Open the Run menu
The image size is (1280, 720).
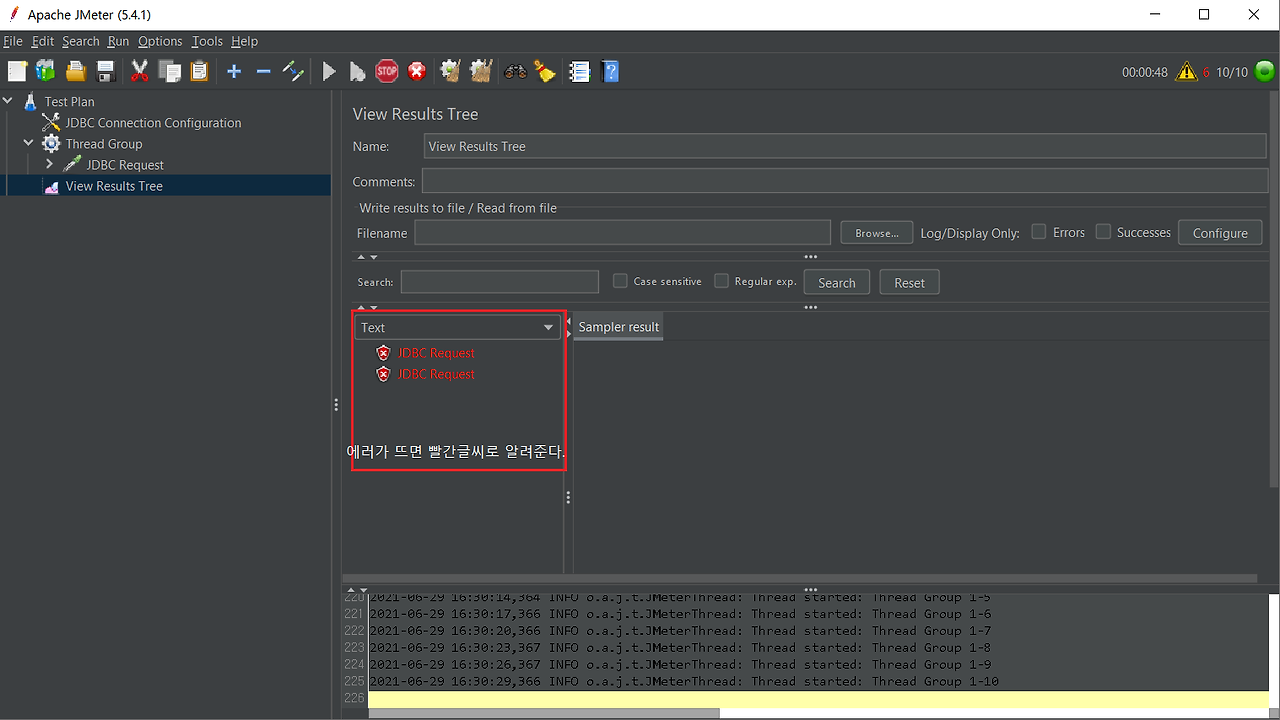coord(118,41)
